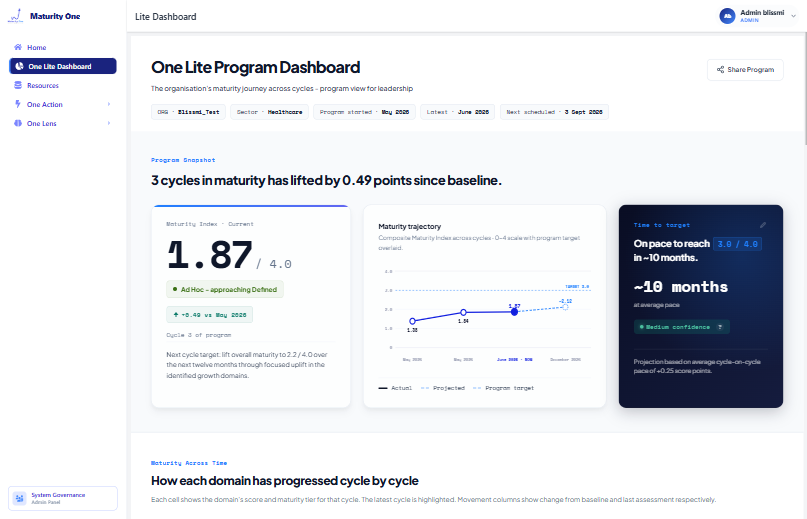
Task: Open the Medium confidence help question mark
Action: (720, 327)
